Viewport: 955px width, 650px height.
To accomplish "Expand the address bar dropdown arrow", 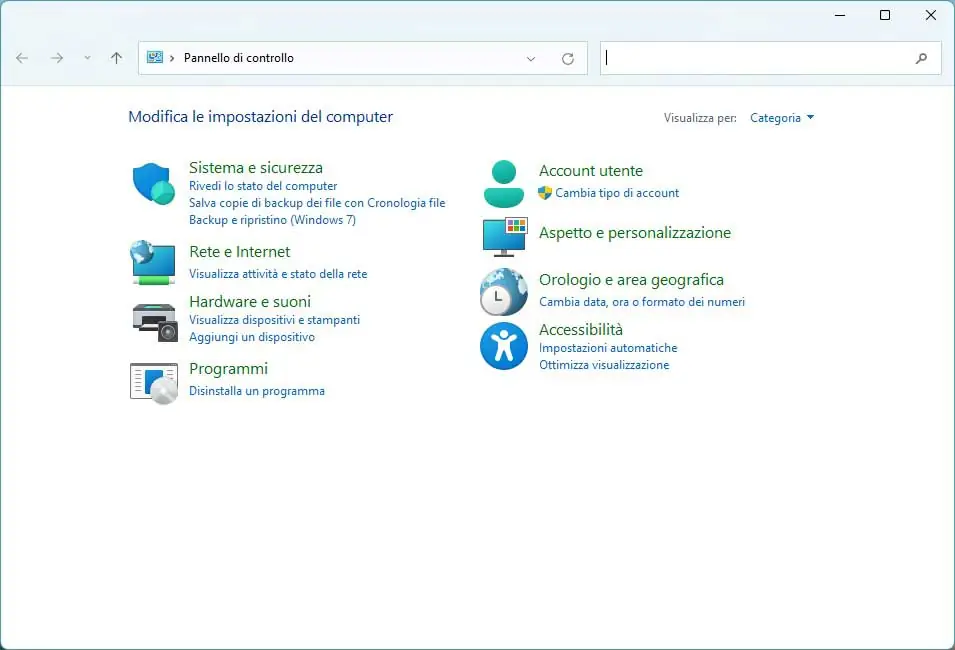I will click(531, 58).
